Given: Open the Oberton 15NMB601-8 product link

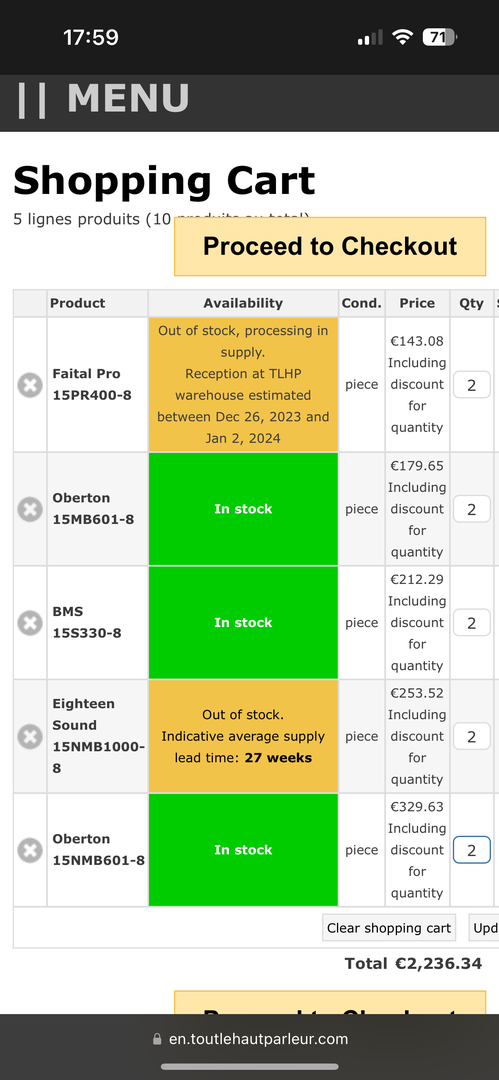Looking at the screenshot, I should 99,849.
